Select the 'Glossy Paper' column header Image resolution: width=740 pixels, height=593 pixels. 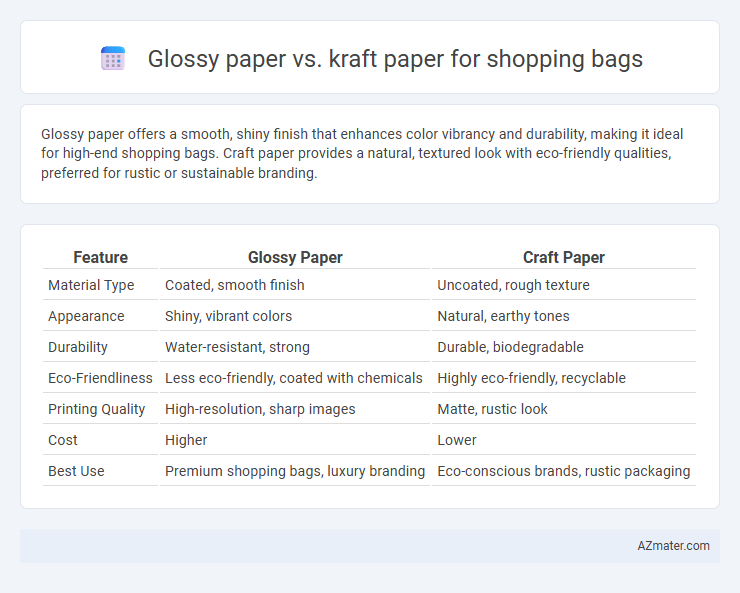(295, 258)
